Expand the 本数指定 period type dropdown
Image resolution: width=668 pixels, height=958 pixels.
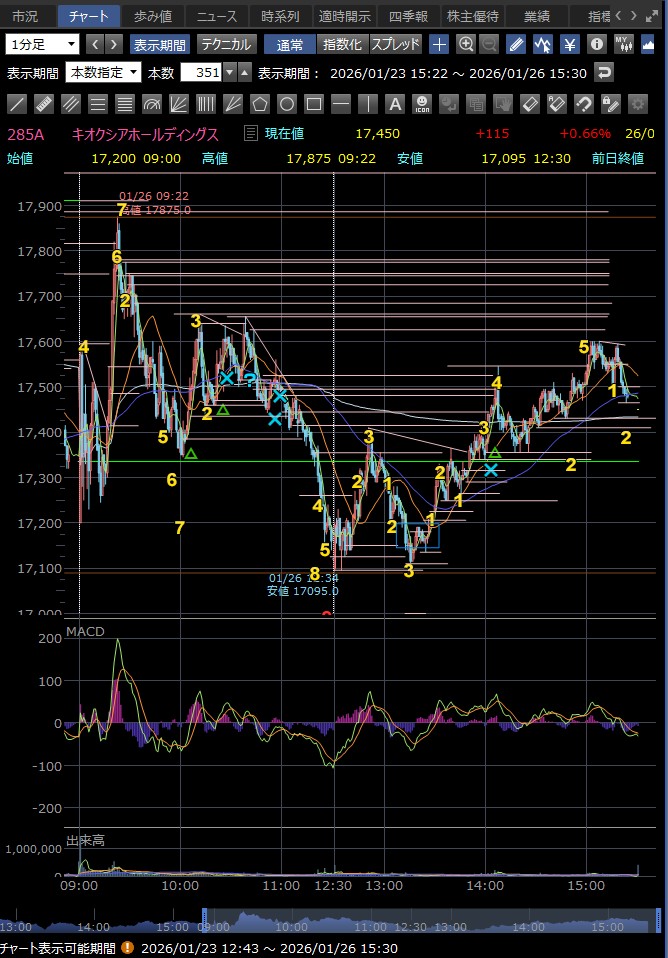point(104,73)
